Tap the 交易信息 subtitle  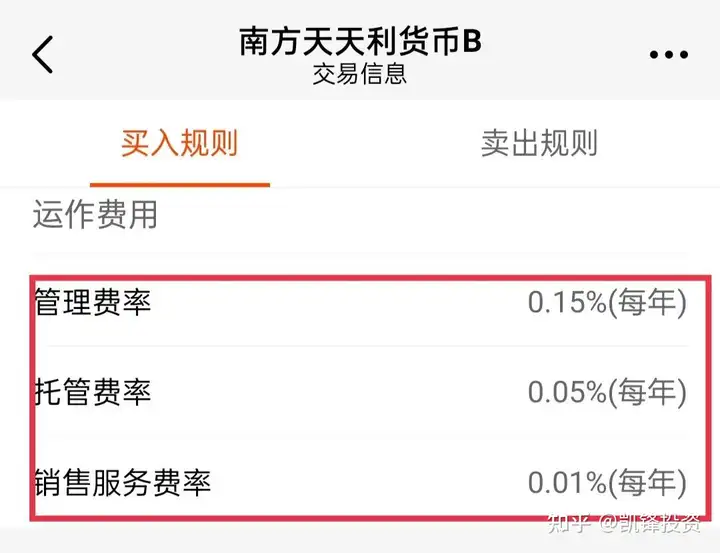click(360, 74)
